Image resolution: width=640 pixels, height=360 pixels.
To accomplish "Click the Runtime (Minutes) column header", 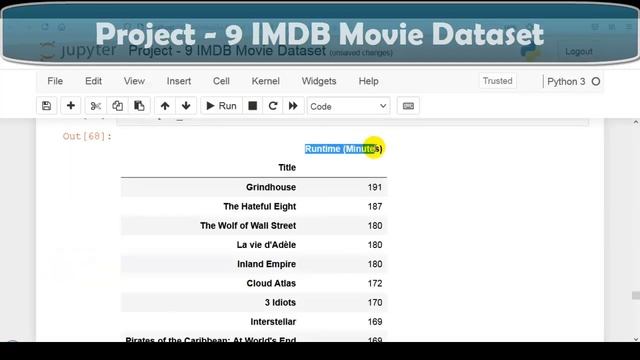I will (x=344, y=149).
